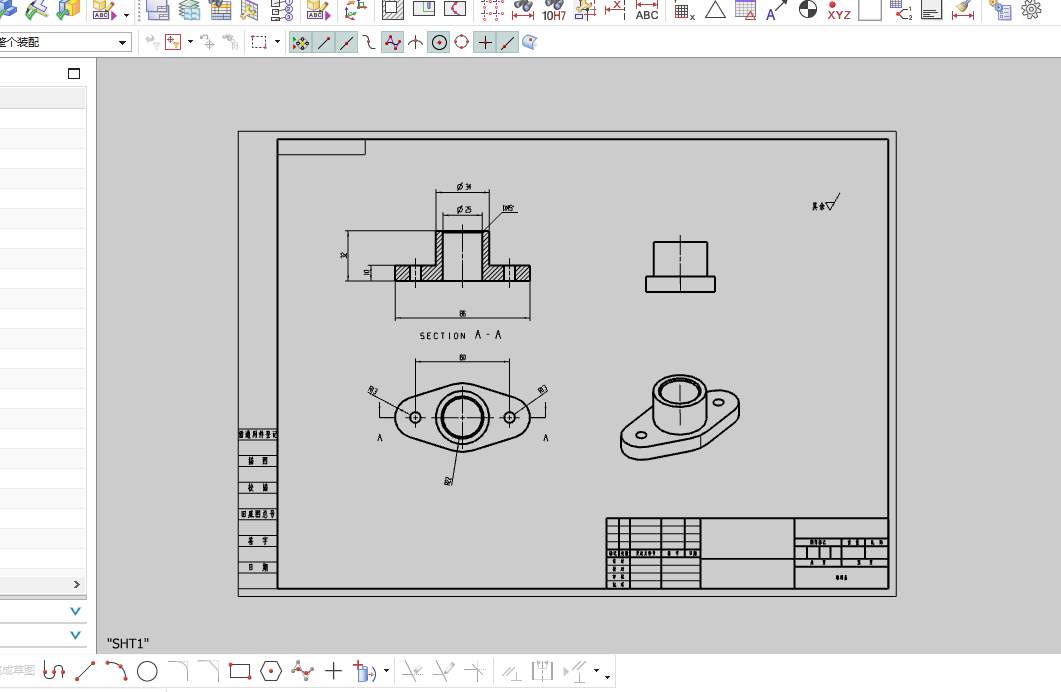Select the rectangle sketch tool
The width and height of the screenshot is (1061, 692).
[x=239, y=671]
